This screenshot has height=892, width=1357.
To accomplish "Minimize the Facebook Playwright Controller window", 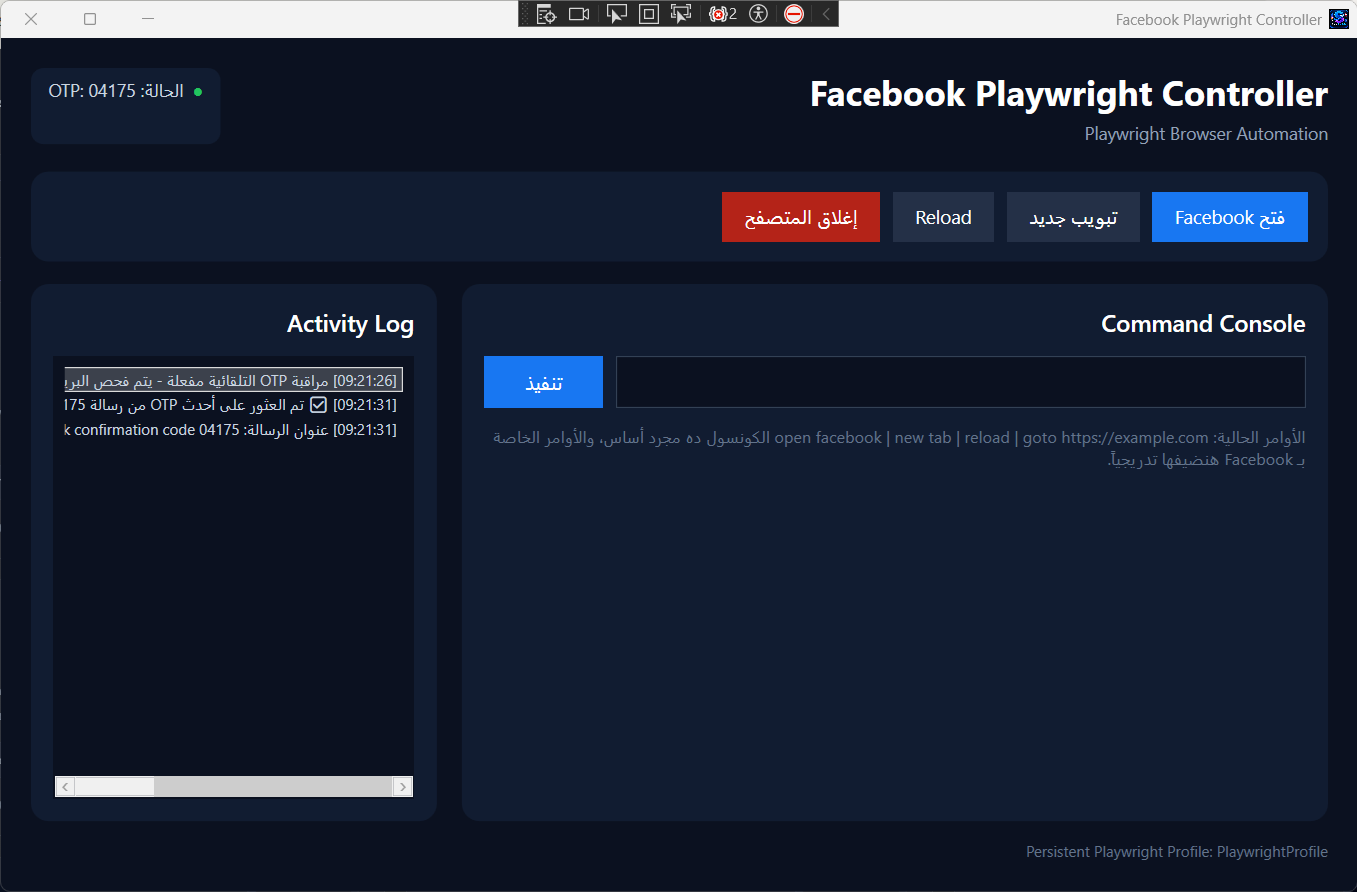I will (x=148, y=19).
